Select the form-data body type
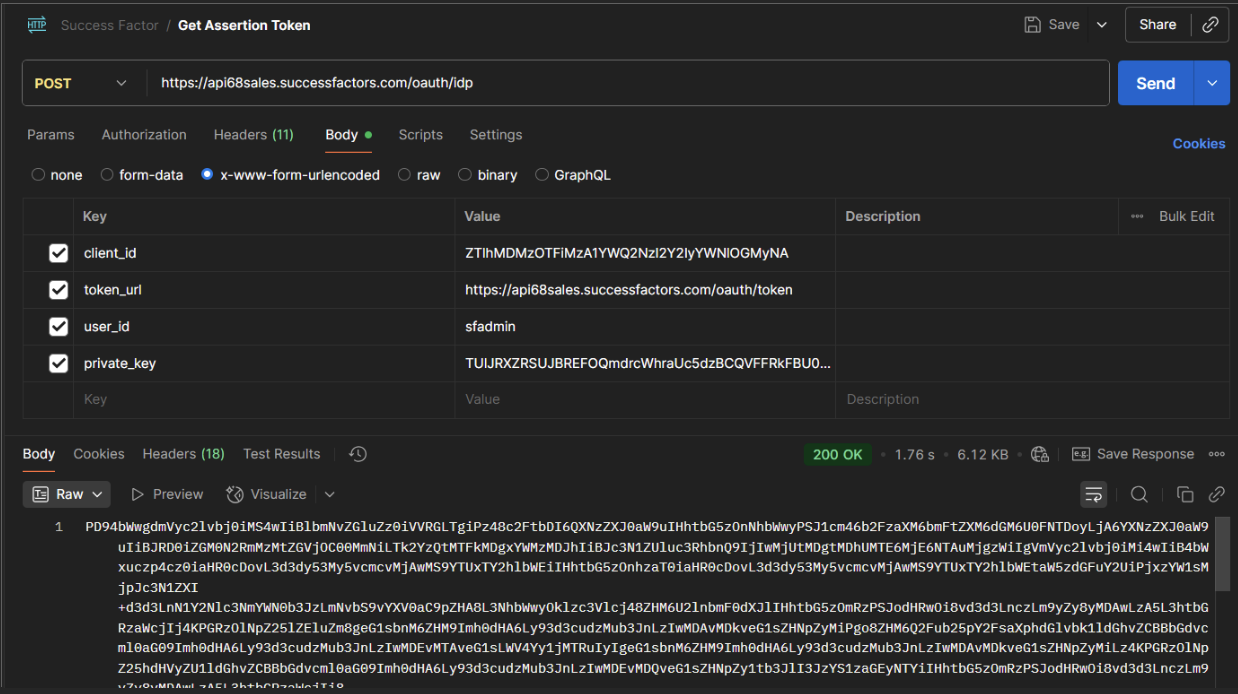Viewport: 1238px width, 694px height. point(107,175)
